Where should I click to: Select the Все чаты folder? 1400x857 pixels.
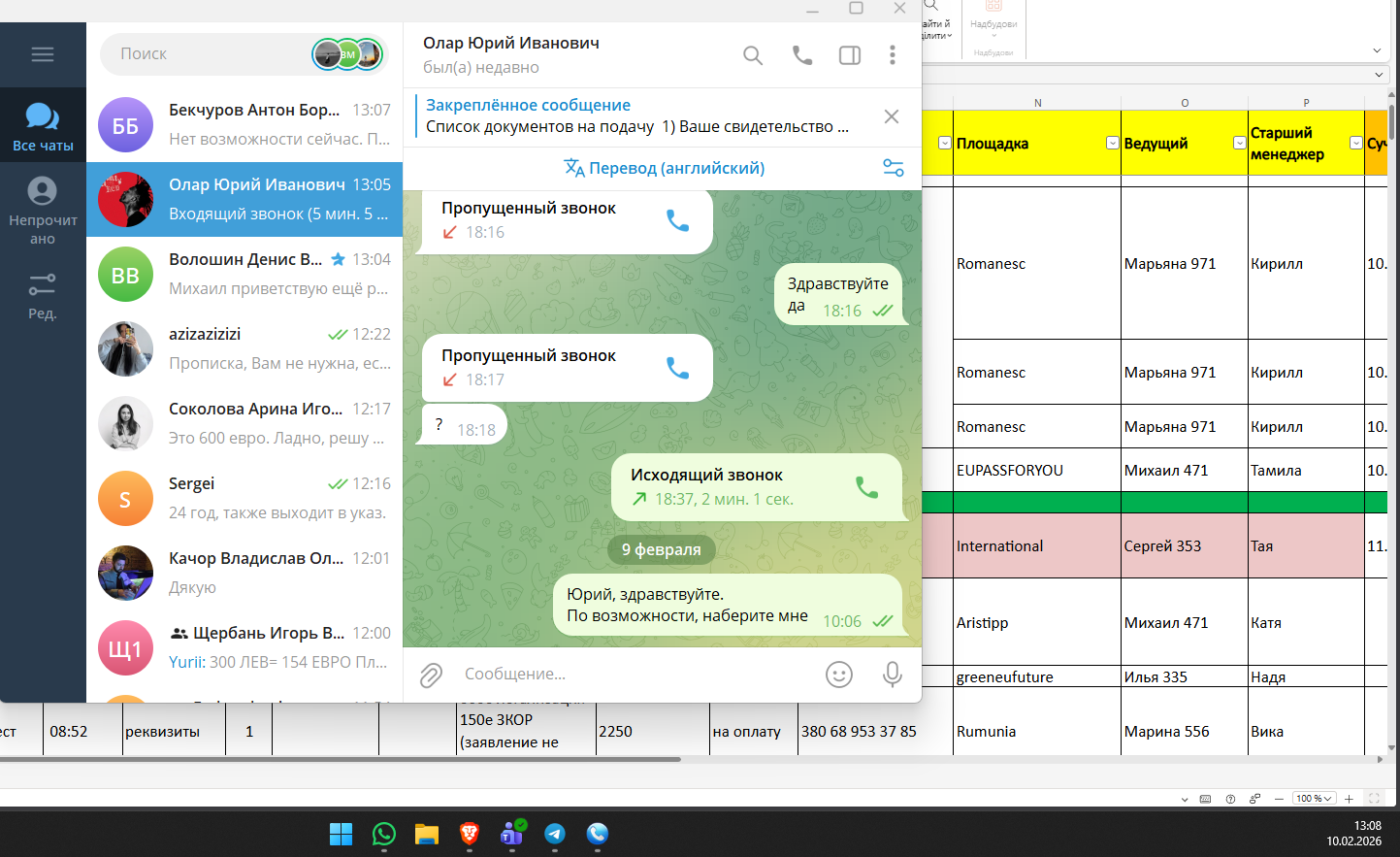[x=43, y=126]
